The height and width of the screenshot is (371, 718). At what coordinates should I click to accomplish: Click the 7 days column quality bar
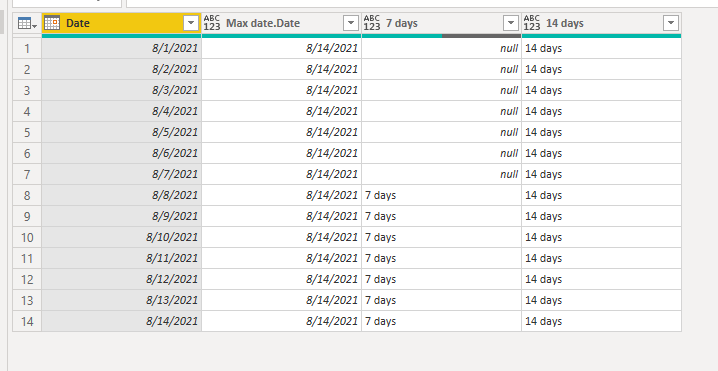441,36
